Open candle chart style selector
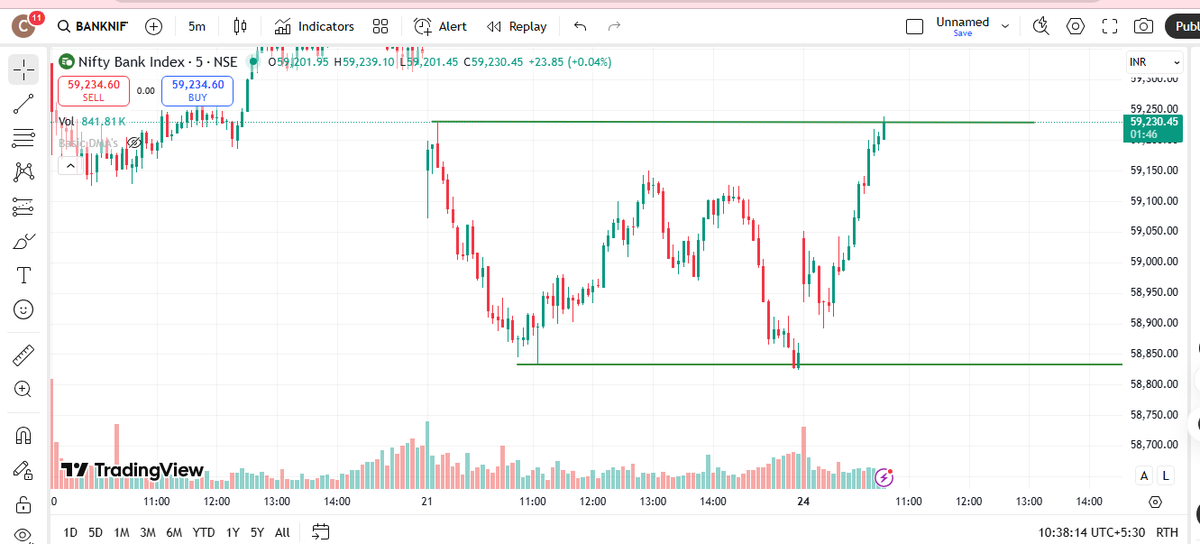 pos(240,27)
